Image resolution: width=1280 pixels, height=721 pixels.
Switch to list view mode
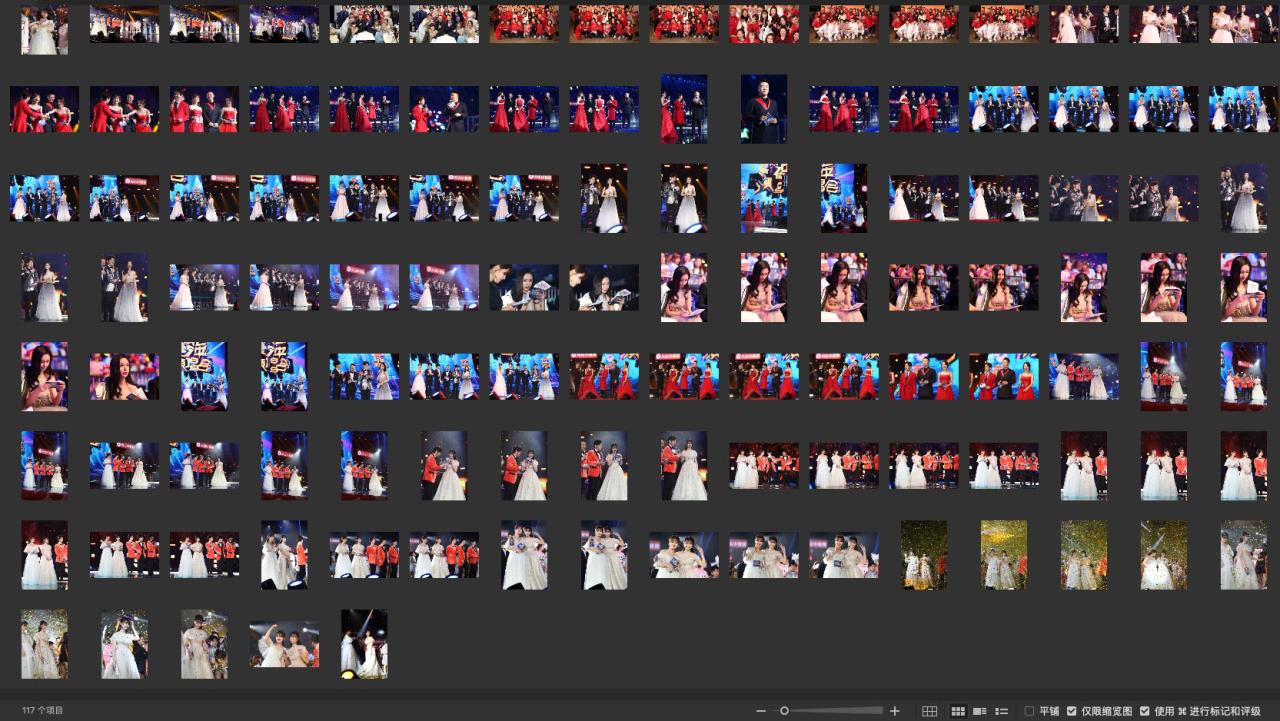pyautogui.click(x=1002, y=711)
